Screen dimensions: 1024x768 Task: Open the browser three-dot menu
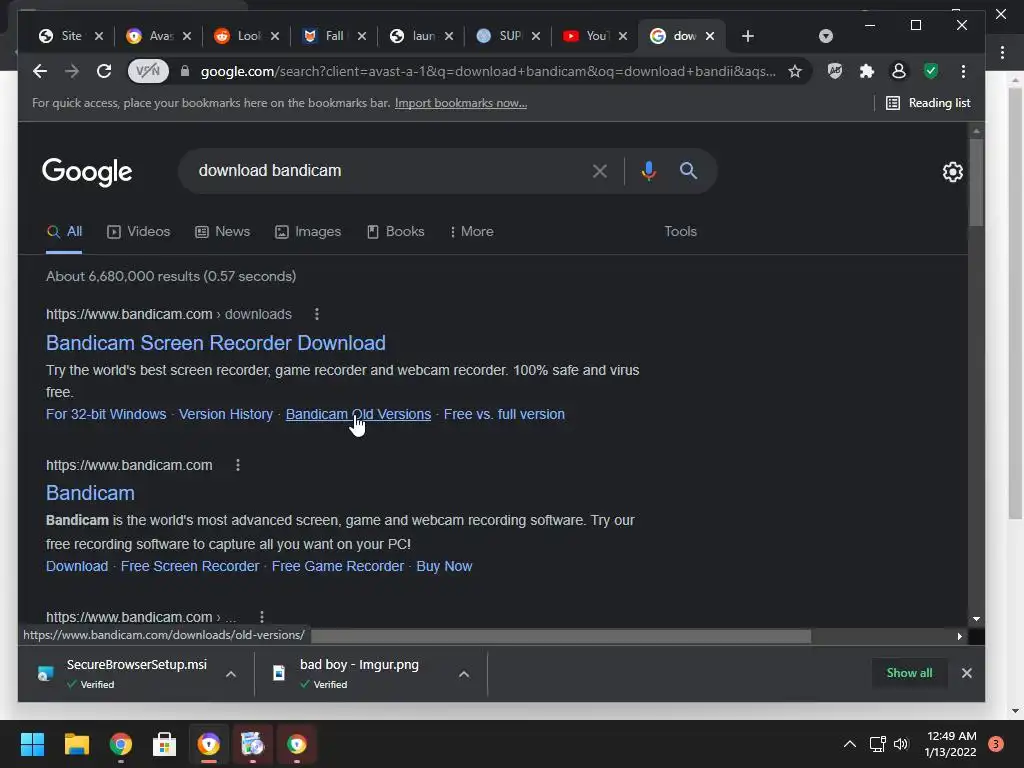pyautogui.click(x=963, y=71)
